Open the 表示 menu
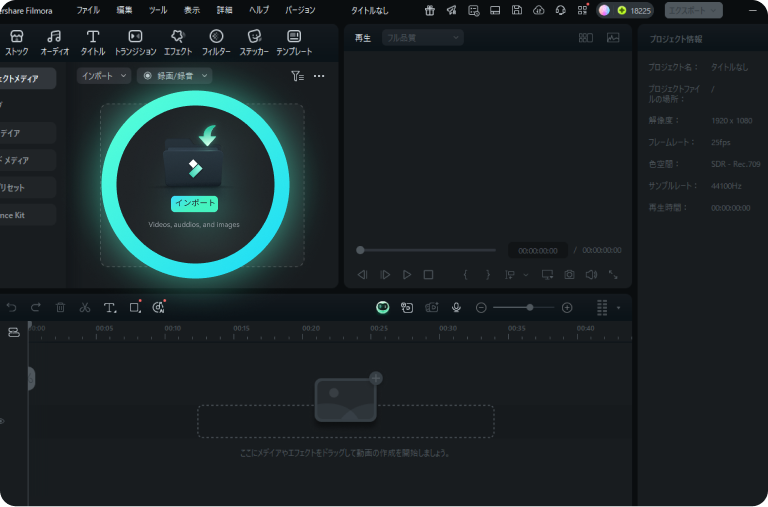 192,10
